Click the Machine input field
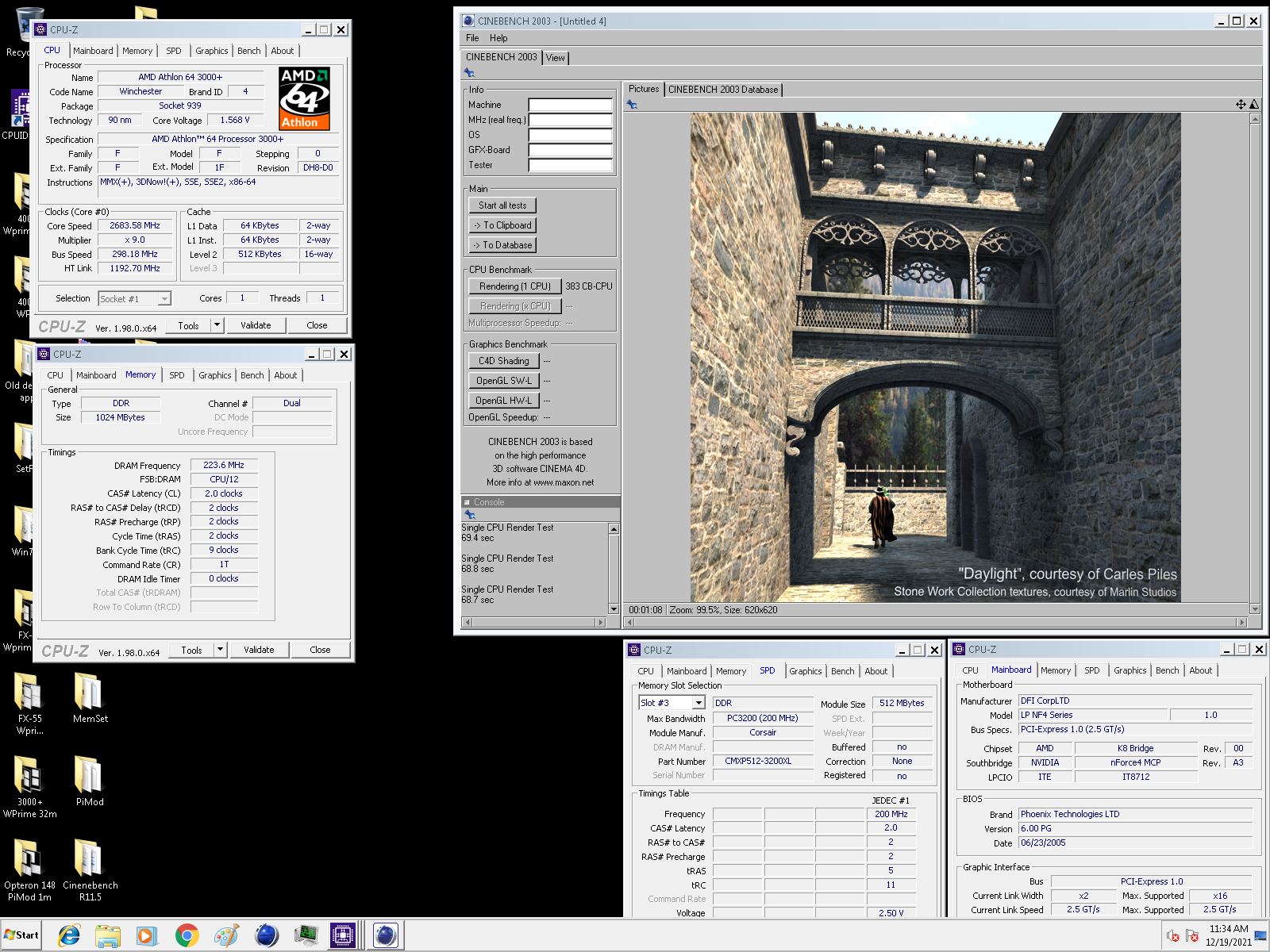The height and width of the screenshot is (952, 1270). tap(571, 105)
